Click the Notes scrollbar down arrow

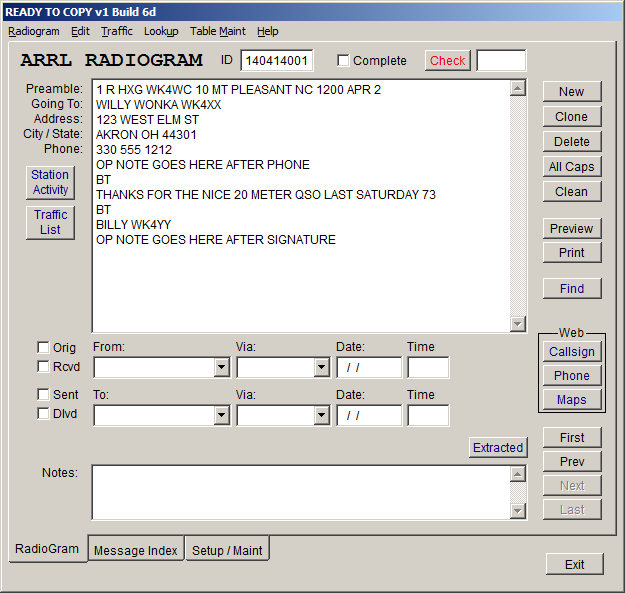518,511
